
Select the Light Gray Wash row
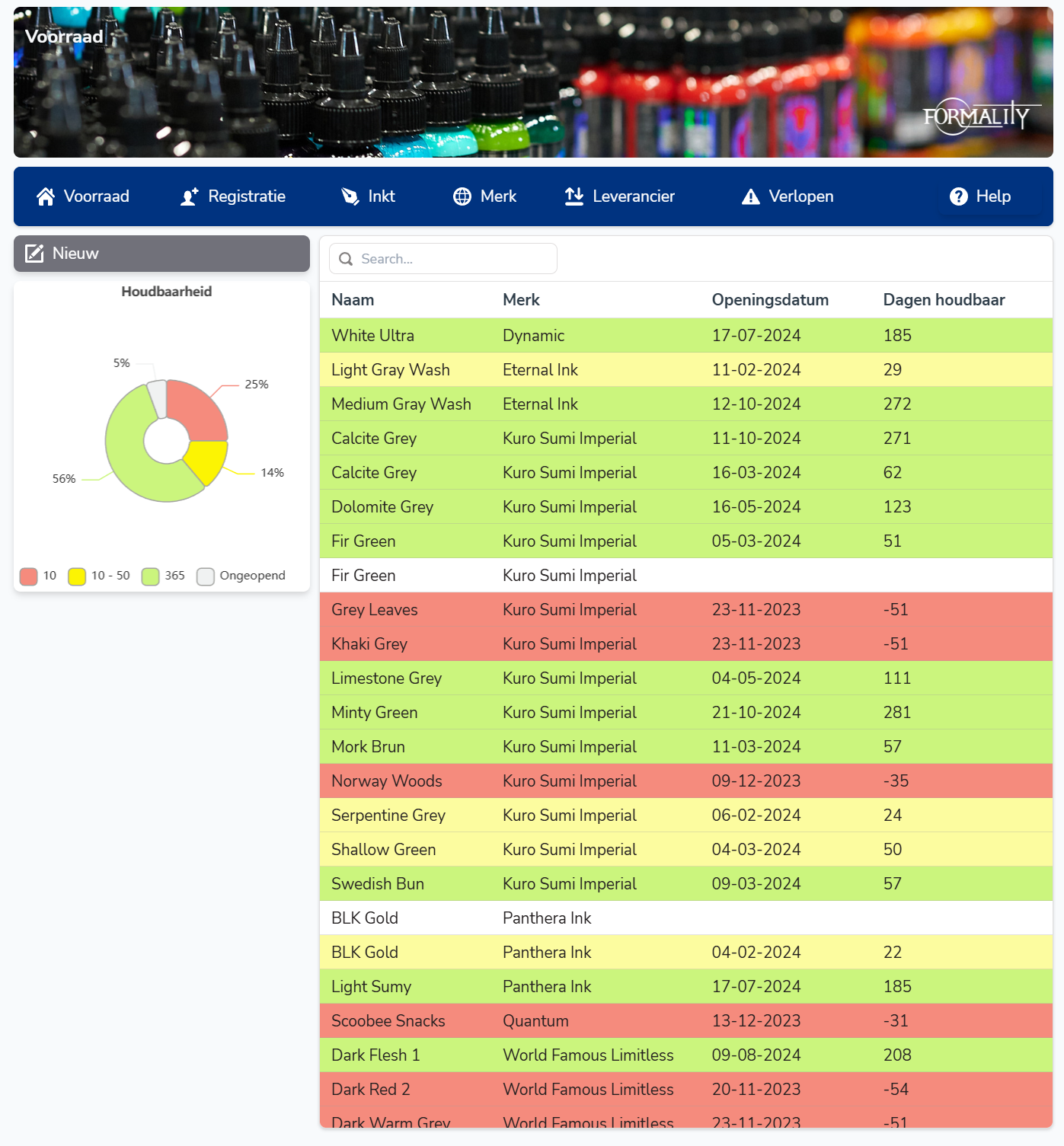point(685,370)
